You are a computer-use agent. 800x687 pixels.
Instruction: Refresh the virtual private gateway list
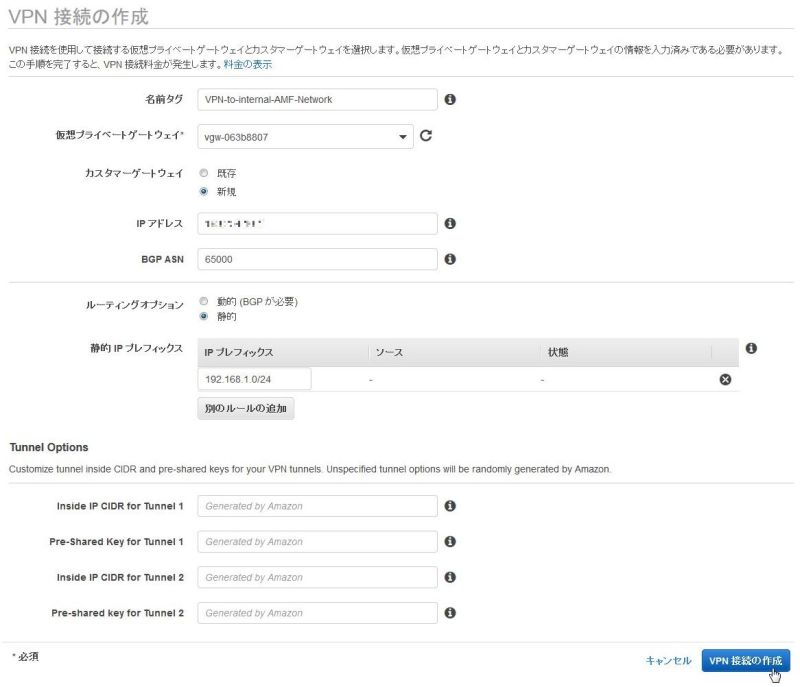tap(426, 136)
